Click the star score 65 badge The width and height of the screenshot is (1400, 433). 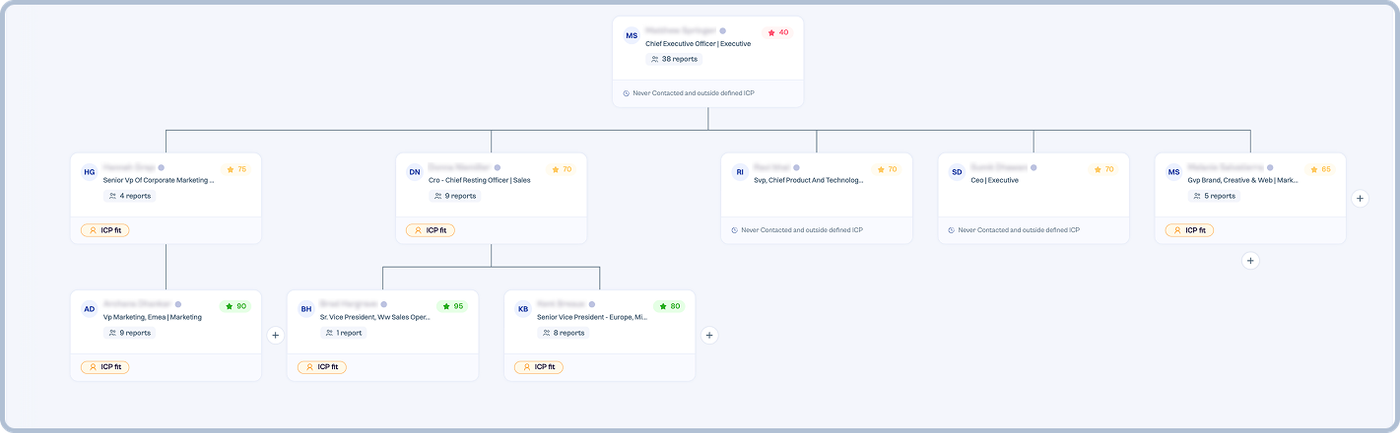[1321, 170]
